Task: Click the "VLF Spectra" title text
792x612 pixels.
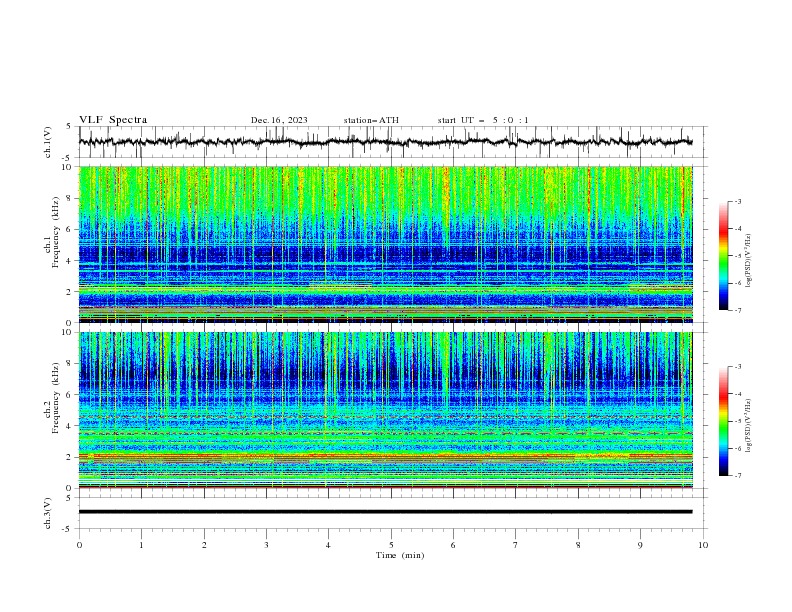Action: [113, 120]
